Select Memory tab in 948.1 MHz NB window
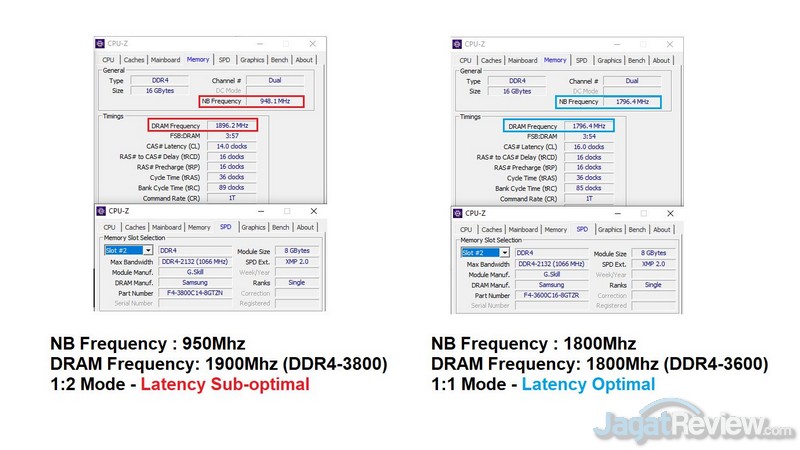 coord(198,59)
